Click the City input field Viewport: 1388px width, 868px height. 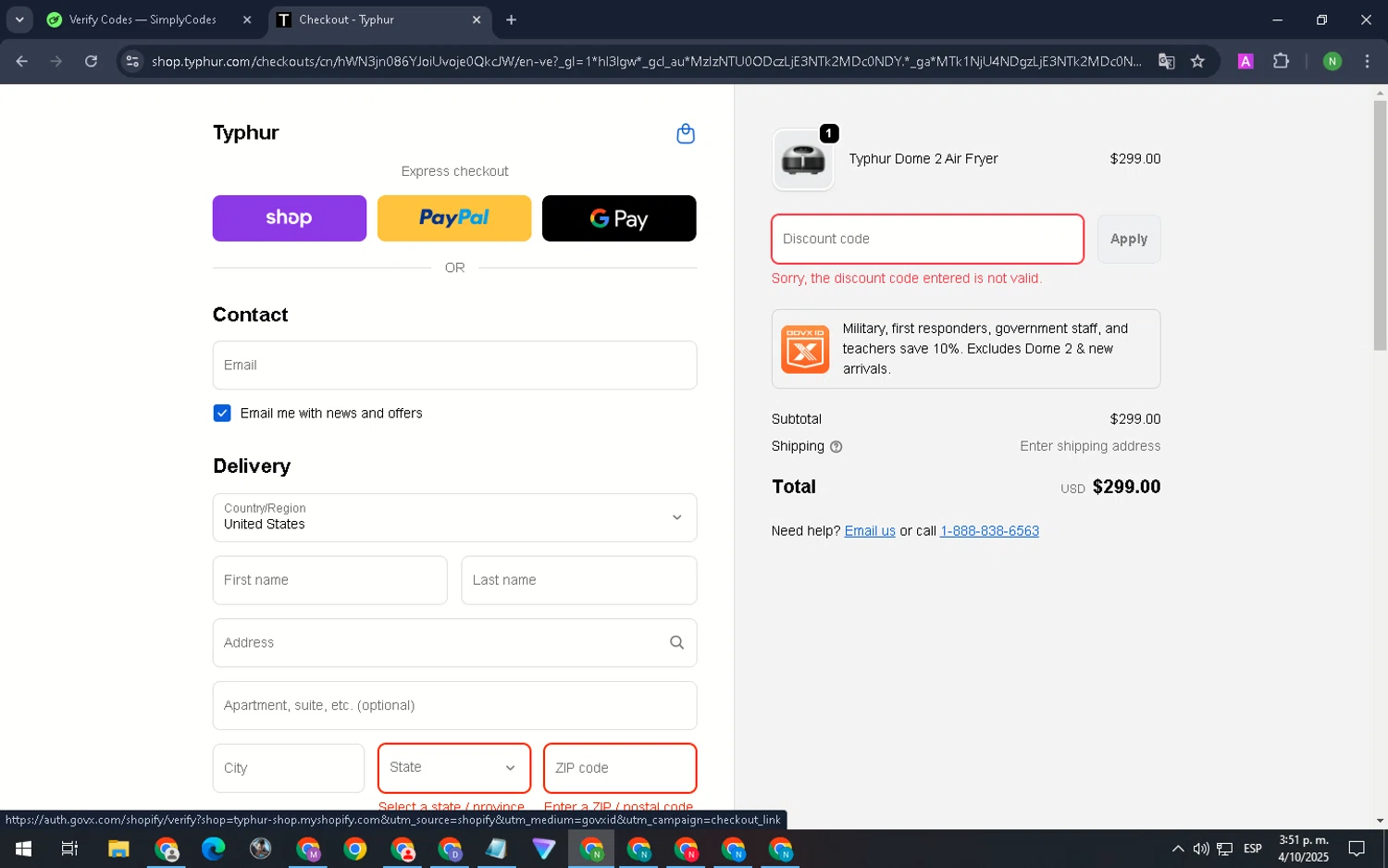click(x=289, y=768)
